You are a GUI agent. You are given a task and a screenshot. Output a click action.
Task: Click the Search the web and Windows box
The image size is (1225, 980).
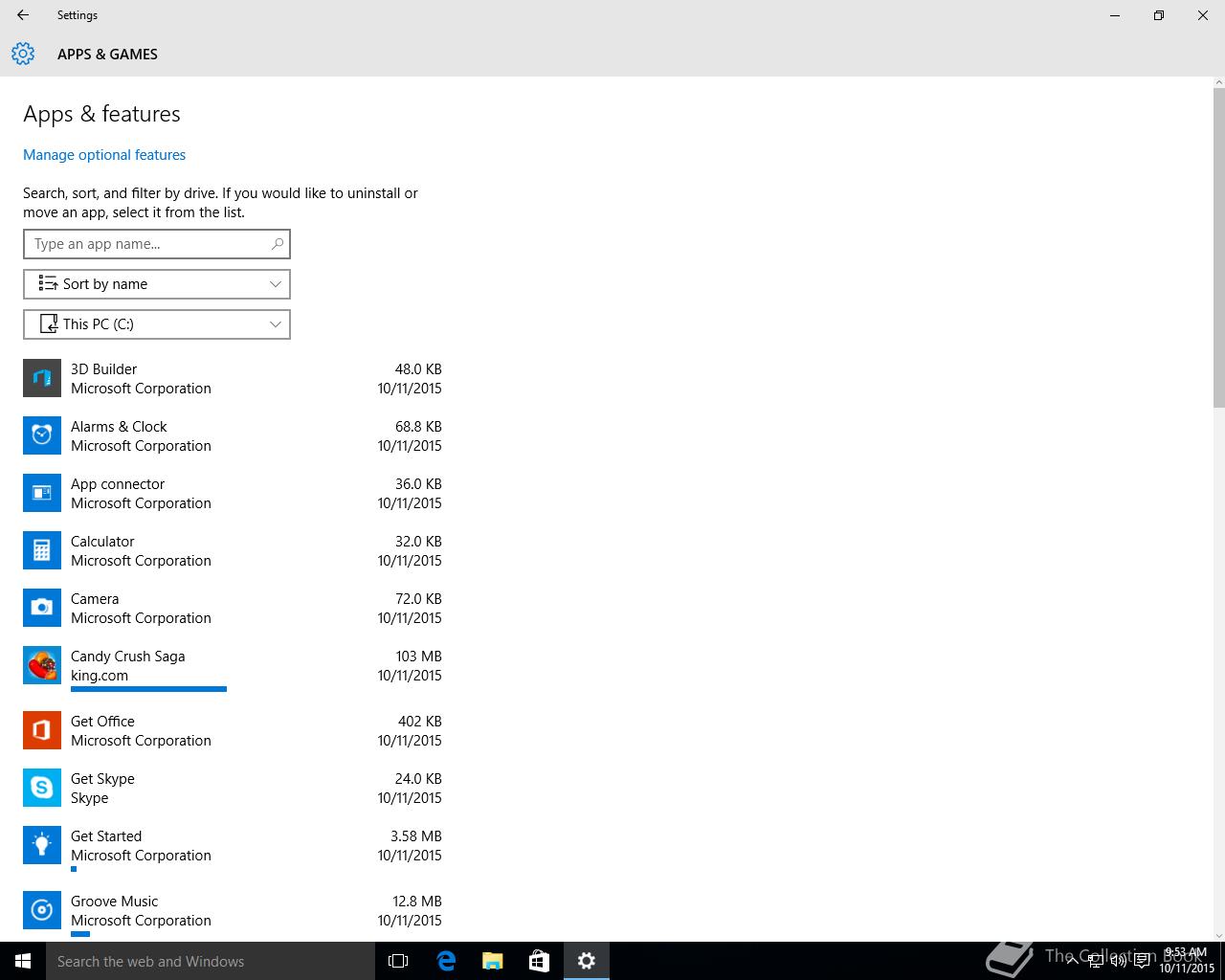pyautogui.click(x=211, y=961)
